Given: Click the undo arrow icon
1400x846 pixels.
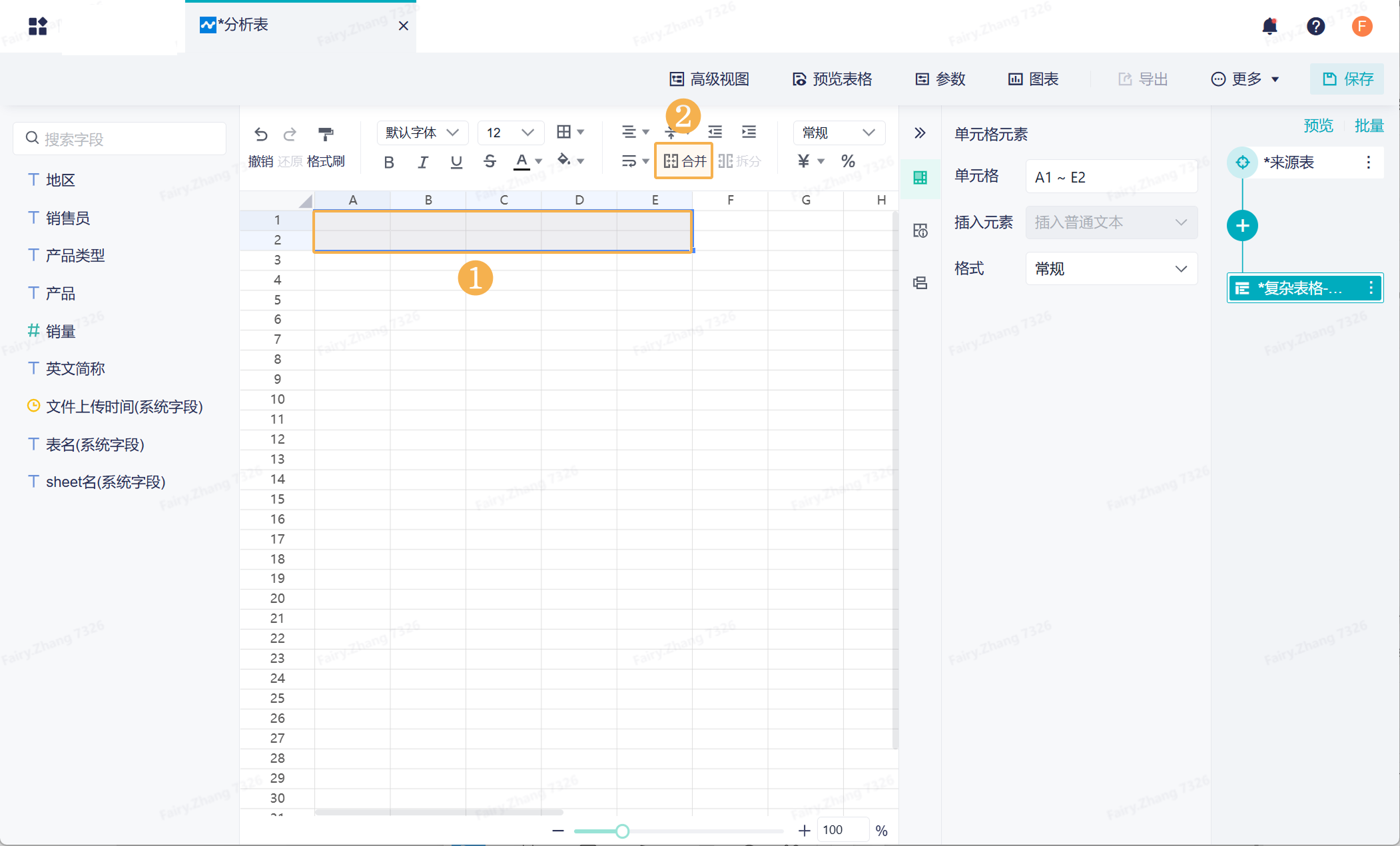Looking at the screenshot, I should pyautogui.click(x=260, y=134).
